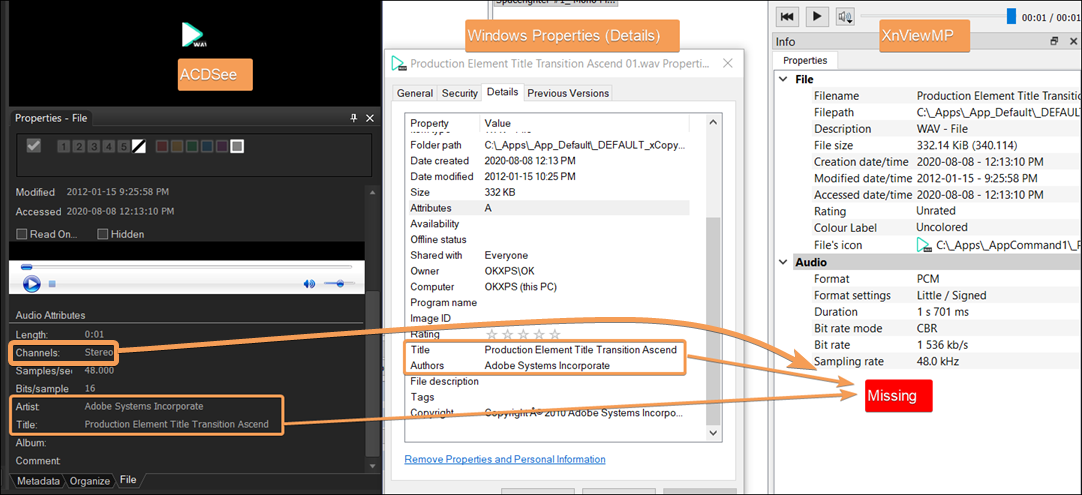Open the Previous Versions tab
Viewport: 1082px width, 495px height.
click(x=568, y=93)
